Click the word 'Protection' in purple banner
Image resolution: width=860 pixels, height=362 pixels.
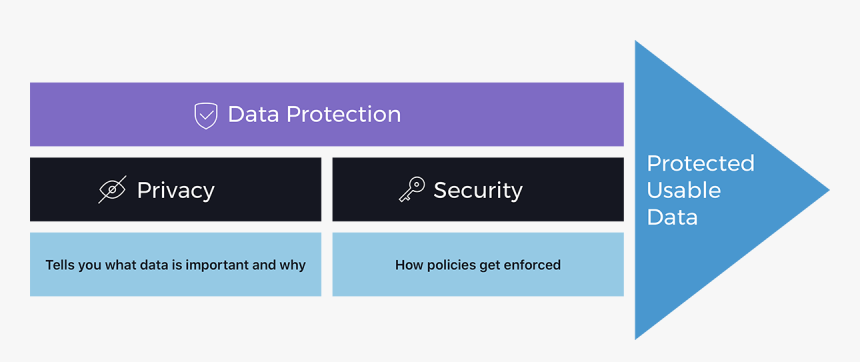click(344, 114)
